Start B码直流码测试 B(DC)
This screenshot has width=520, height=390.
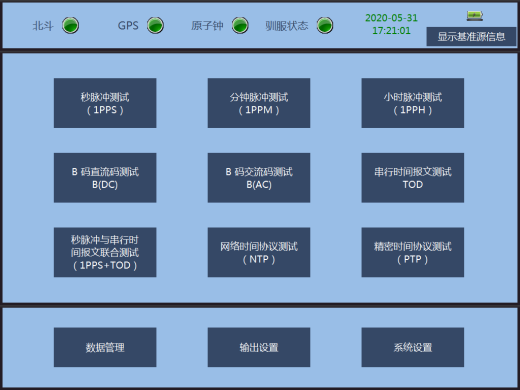pyautogui.click(x=105, y=178)
